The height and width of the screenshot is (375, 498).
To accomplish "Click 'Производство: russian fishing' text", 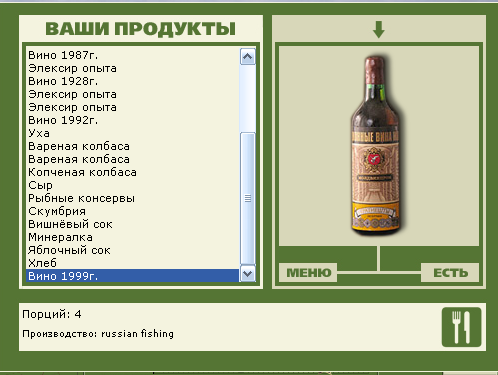I will tap(98, 334).
